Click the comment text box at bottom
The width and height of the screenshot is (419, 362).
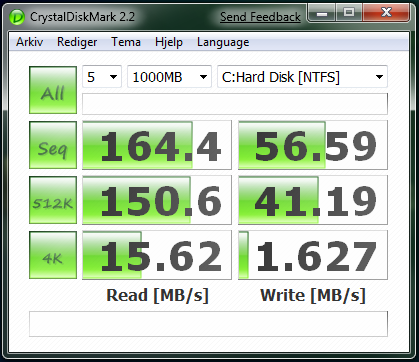click(x=208, y=324)
